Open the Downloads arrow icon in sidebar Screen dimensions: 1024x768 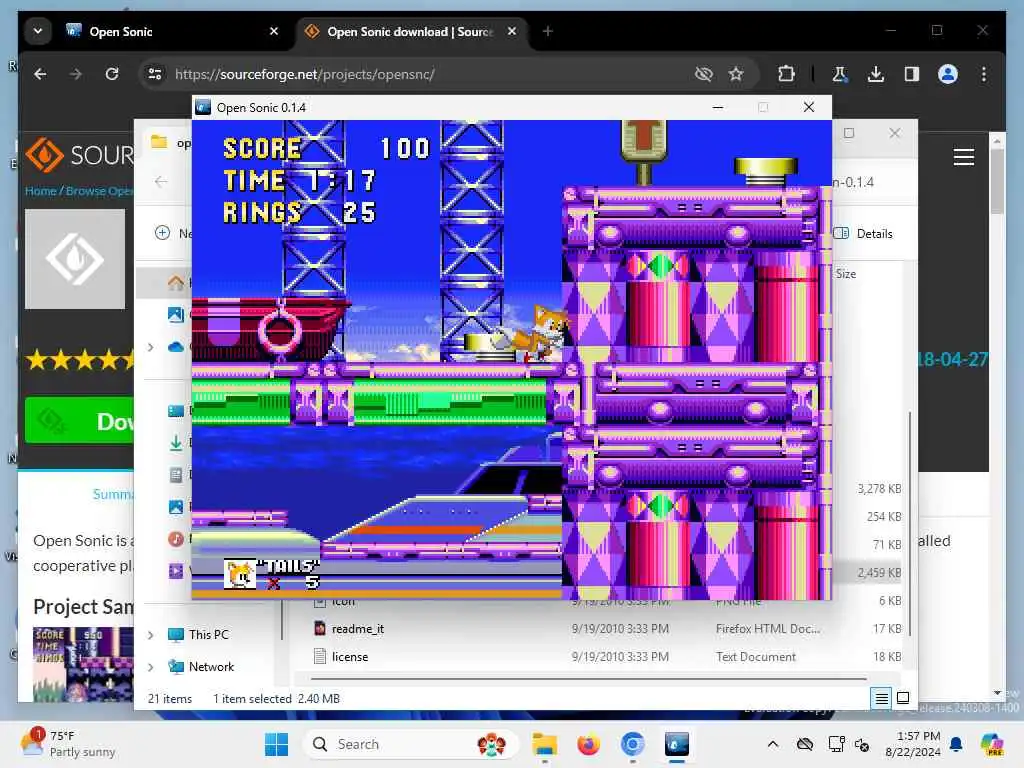click(x=175, y=443)
